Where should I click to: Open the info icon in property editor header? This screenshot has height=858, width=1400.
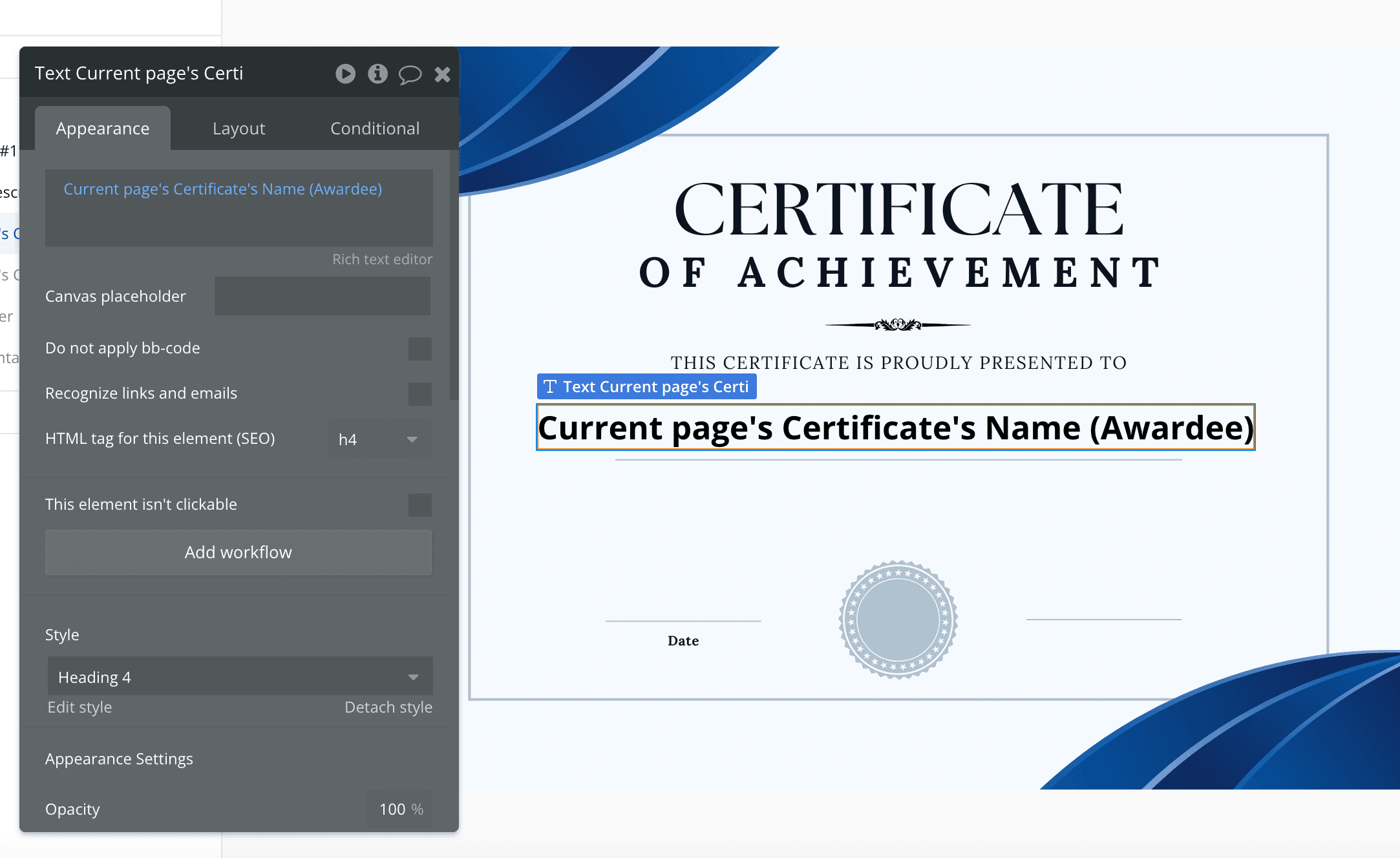pyautogui.click(x=377, y=74)
